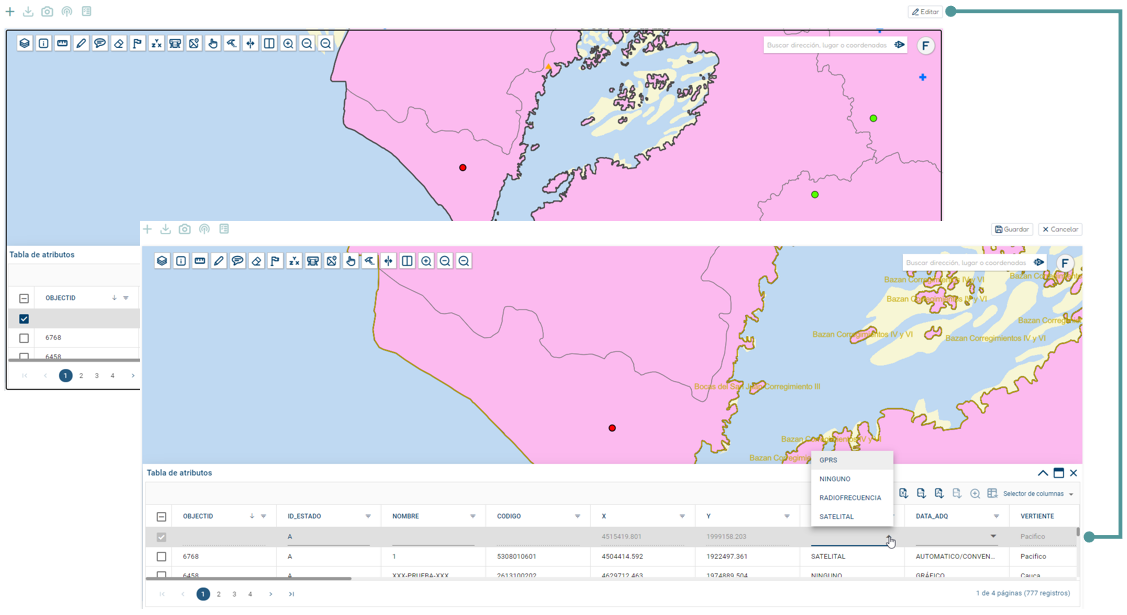The image size is (1127, 615).
Task: Jump to last page in front table
Action: point(291,594)
